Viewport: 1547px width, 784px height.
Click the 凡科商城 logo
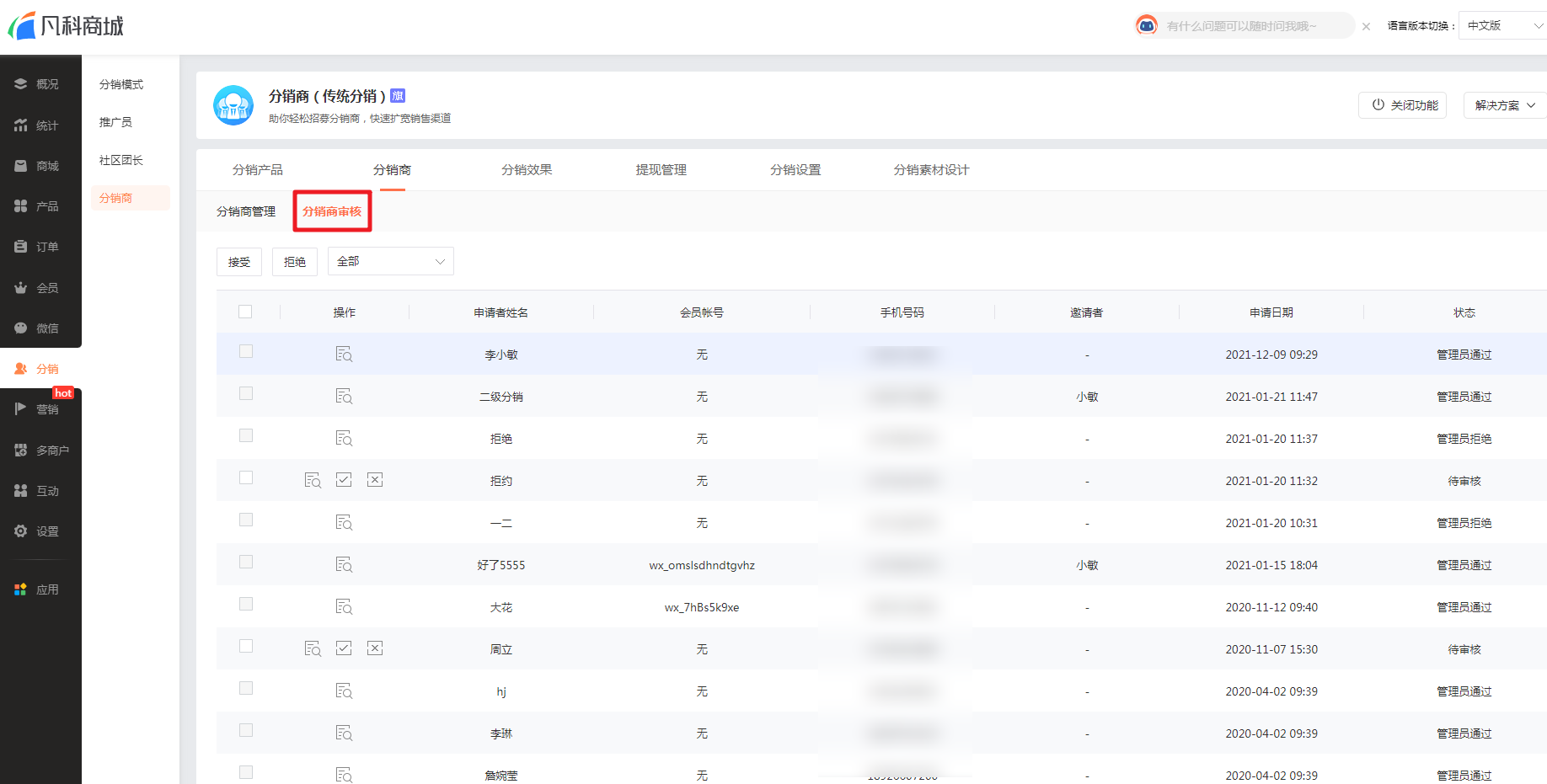tap(66, 25)
